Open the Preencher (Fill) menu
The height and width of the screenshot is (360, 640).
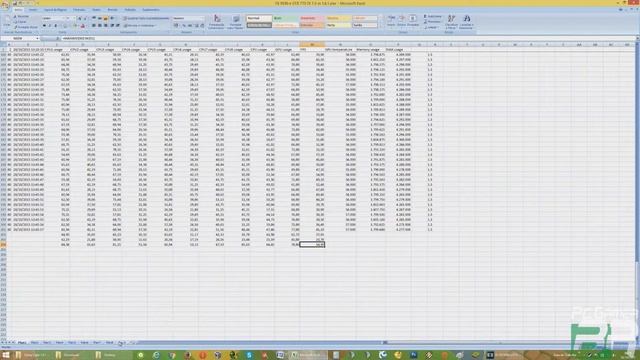click(x=433, y=22)
